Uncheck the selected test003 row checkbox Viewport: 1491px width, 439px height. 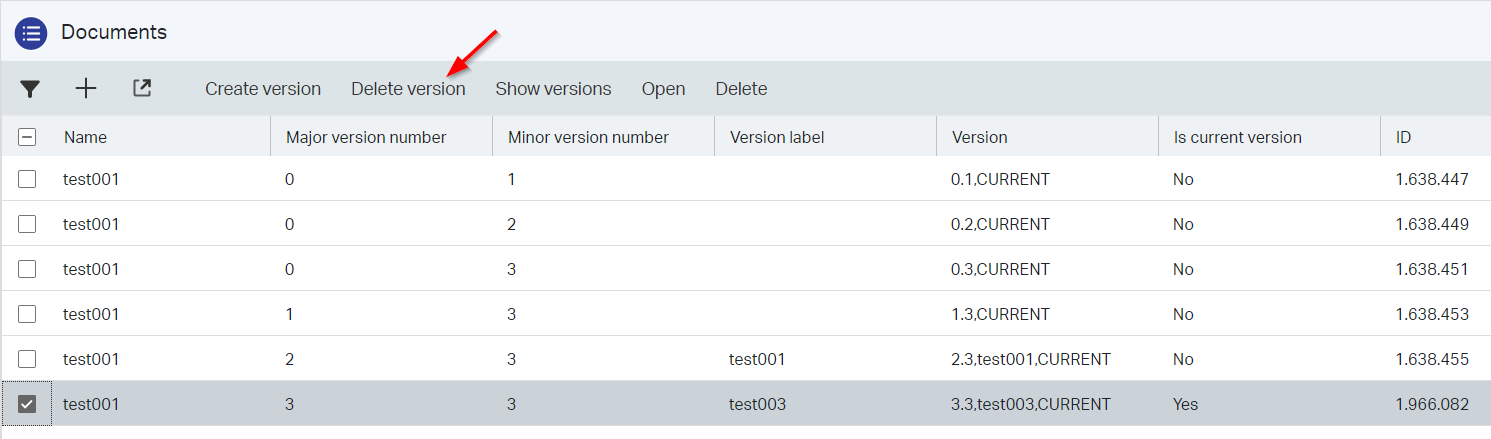27,404
